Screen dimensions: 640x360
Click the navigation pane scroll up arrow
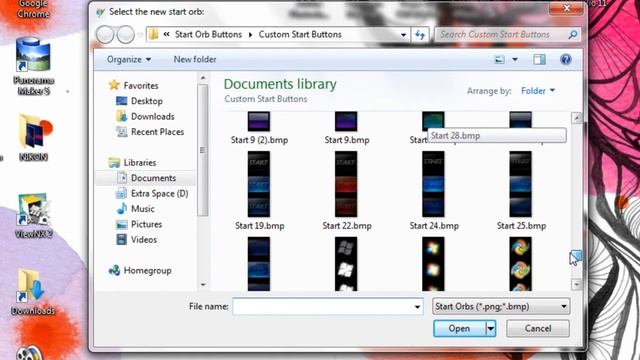[203, 78]
